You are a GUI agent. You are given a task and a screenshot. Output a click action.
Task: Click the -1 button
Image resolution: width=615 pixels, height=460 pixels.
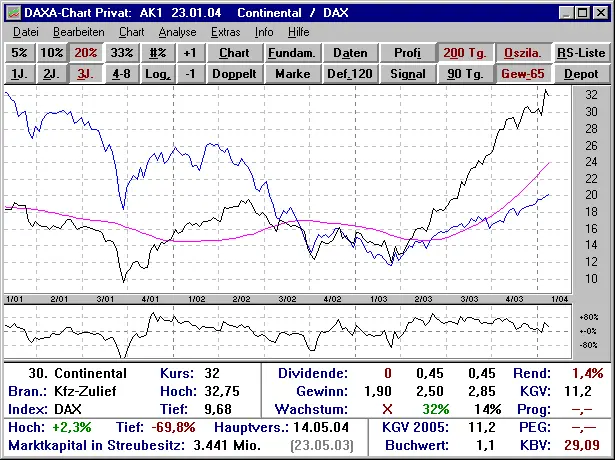(190, 74)
